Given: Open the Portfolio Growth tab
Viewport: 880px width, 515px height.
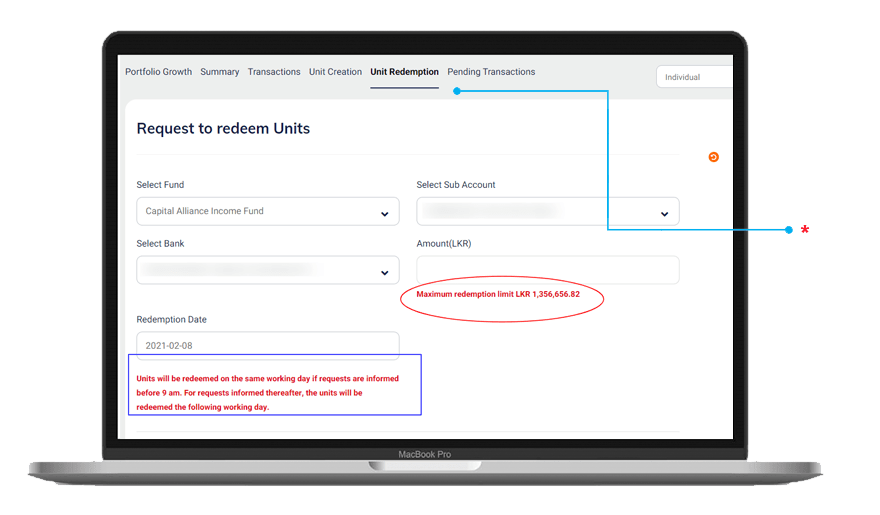Looking at the screenshot, I should 158,72.
